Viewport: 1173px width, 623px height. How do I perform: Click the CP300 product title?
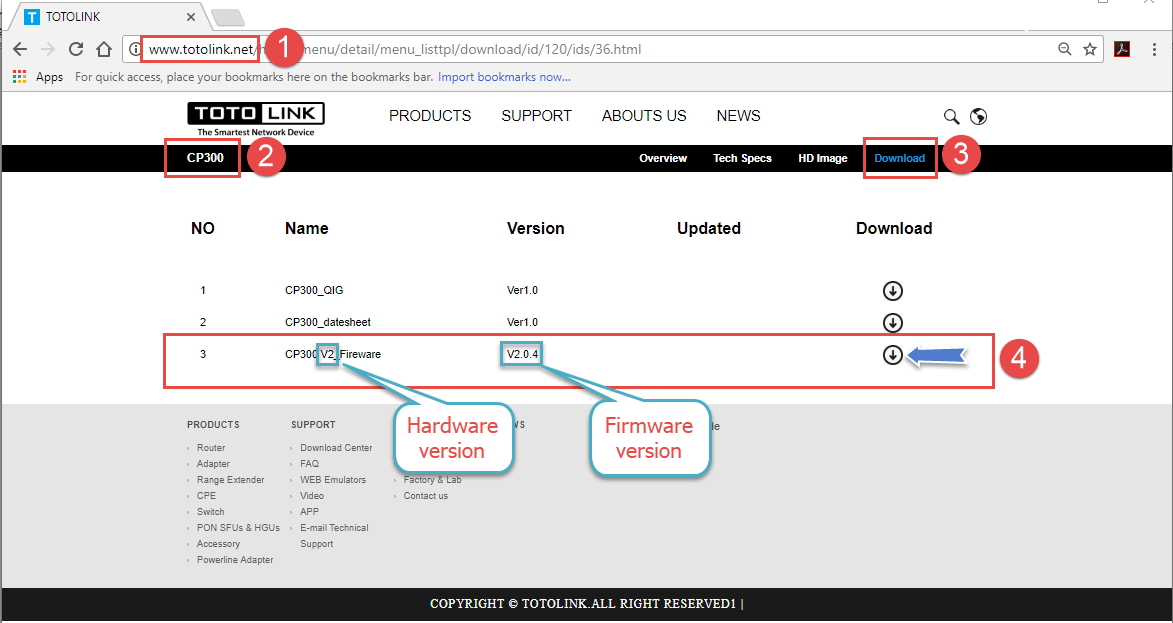[205, 158]
